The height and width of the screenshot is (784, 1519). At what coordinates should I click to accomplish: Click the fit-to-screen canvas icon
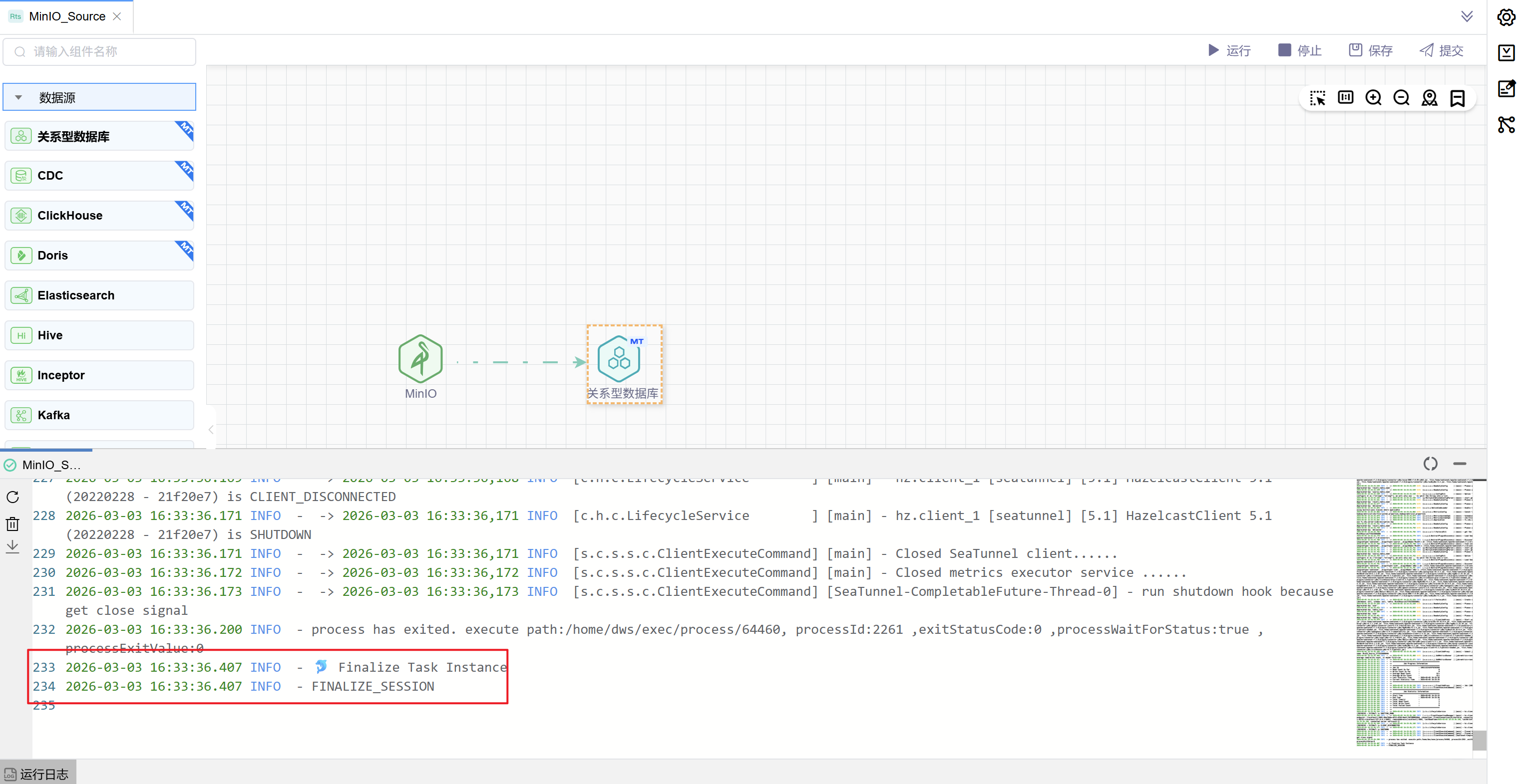click(x=1345, y=98)
